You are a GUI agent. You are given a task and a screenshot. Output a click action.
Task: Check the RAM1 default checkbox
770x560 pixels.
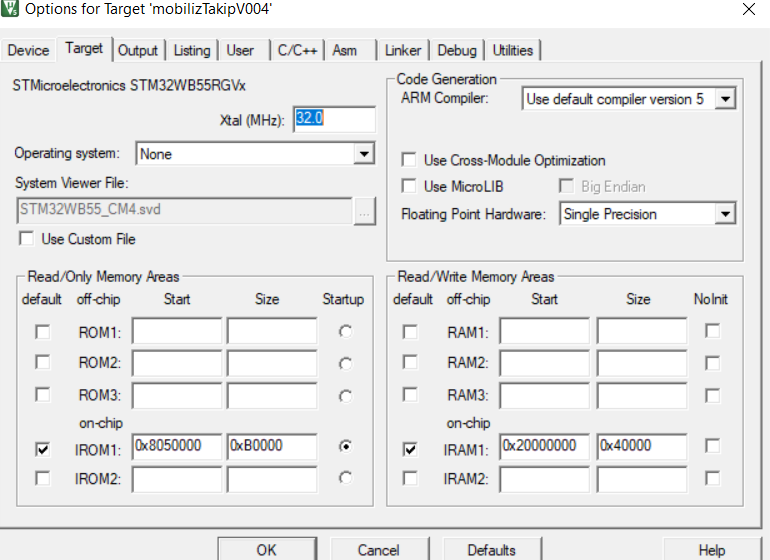410,332
